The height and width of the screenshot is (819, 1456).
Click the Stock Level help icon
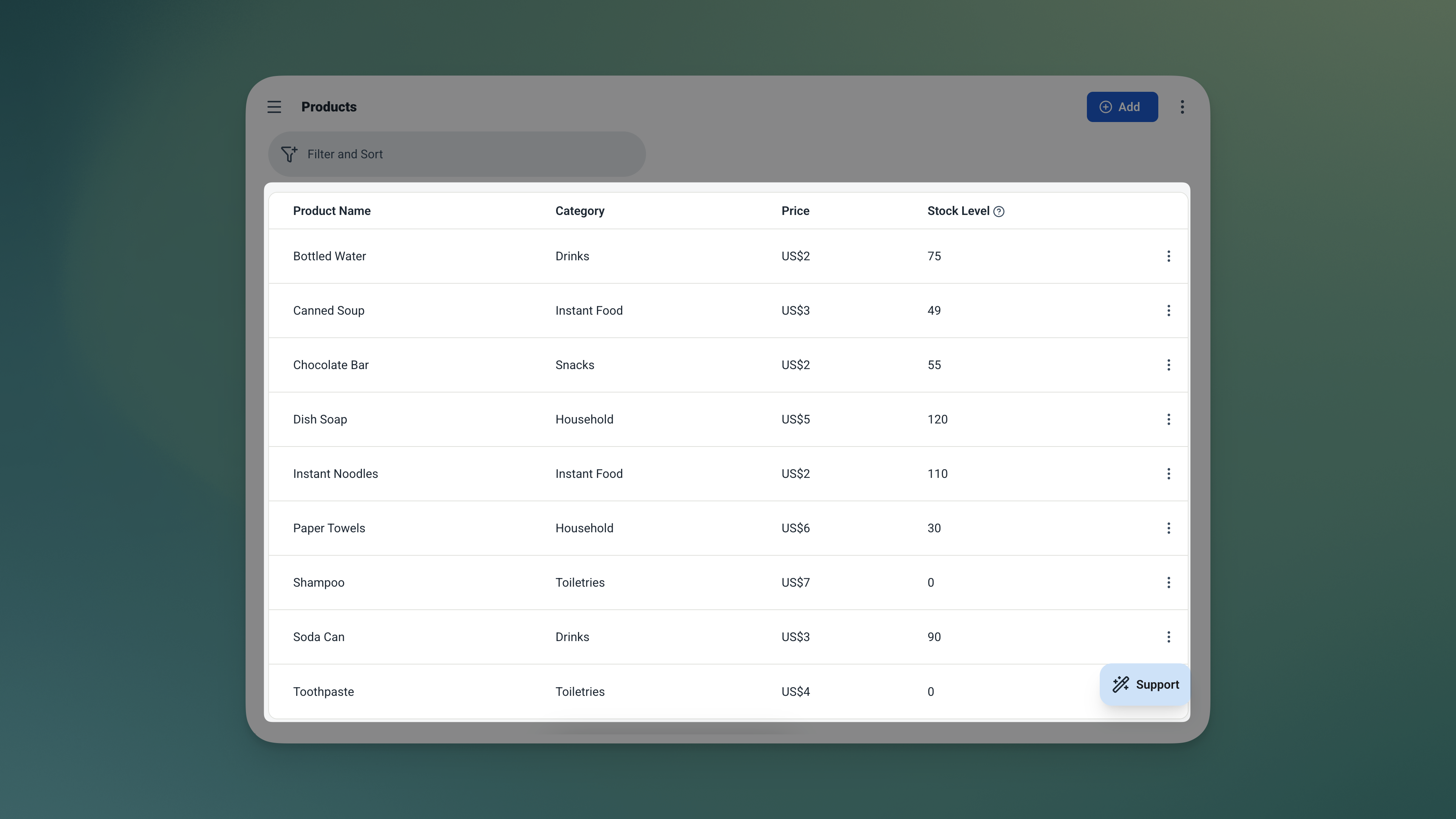coord(999,212)
